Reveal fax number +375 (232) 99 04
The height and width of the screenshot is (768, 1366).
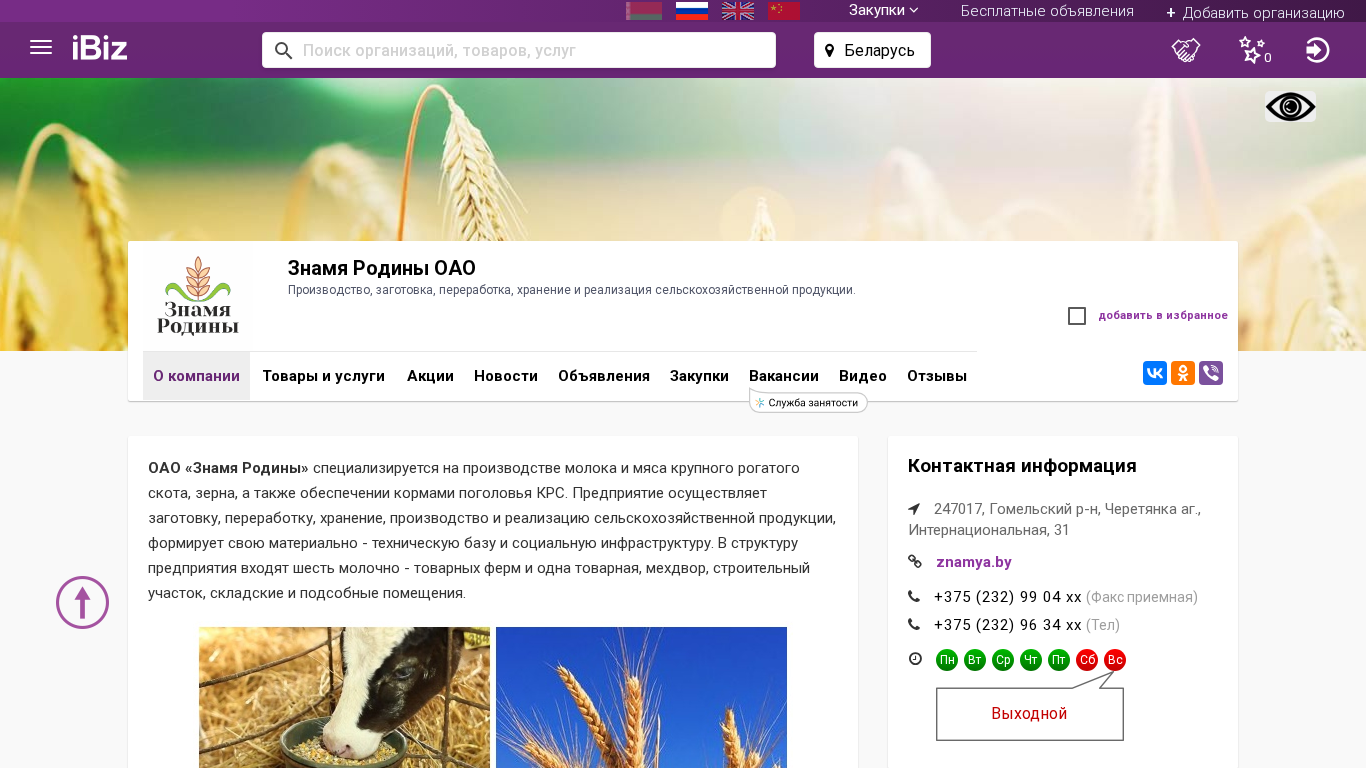click(x=1008, y=597)
